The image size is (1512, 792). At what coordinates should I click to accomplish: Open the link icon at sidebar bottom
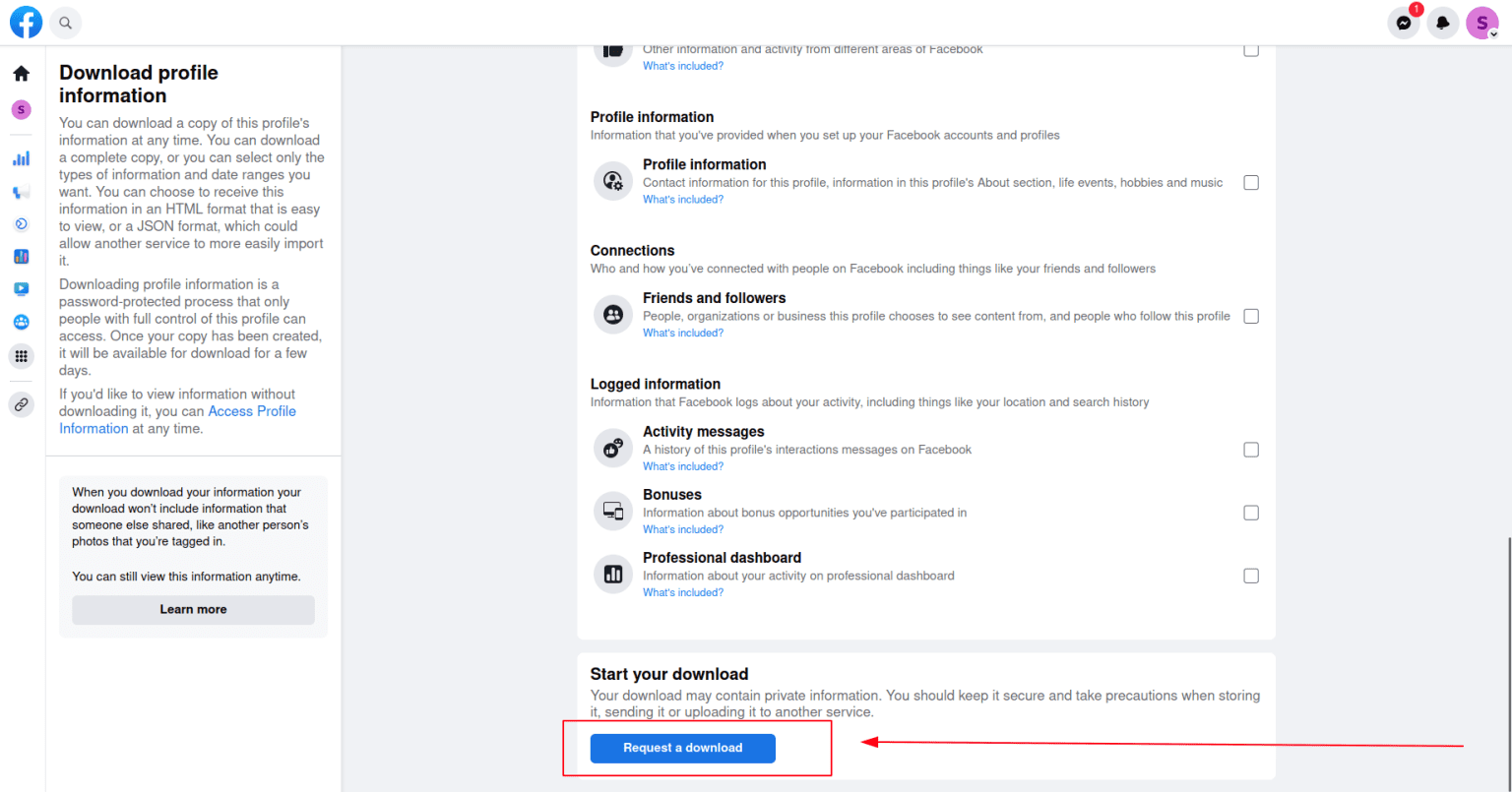tap(21, 403)
